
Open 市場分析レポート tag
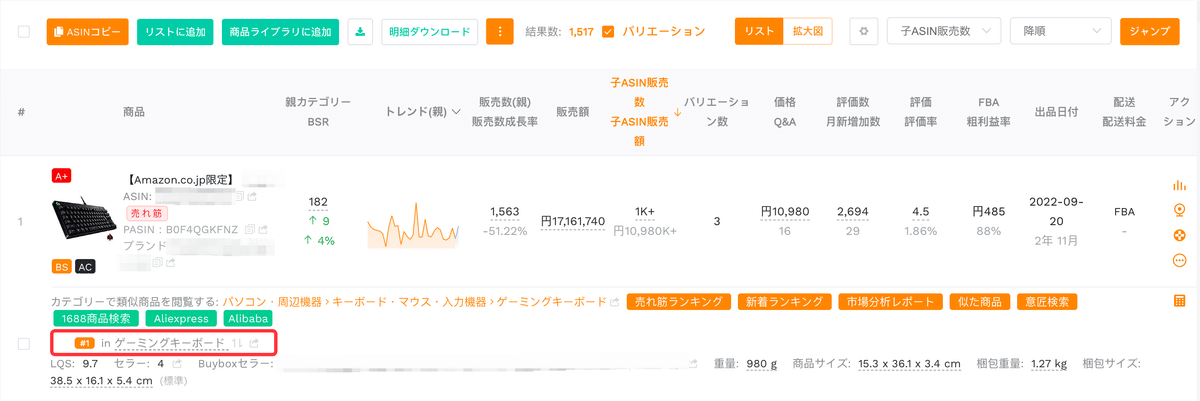click(889, 302)
